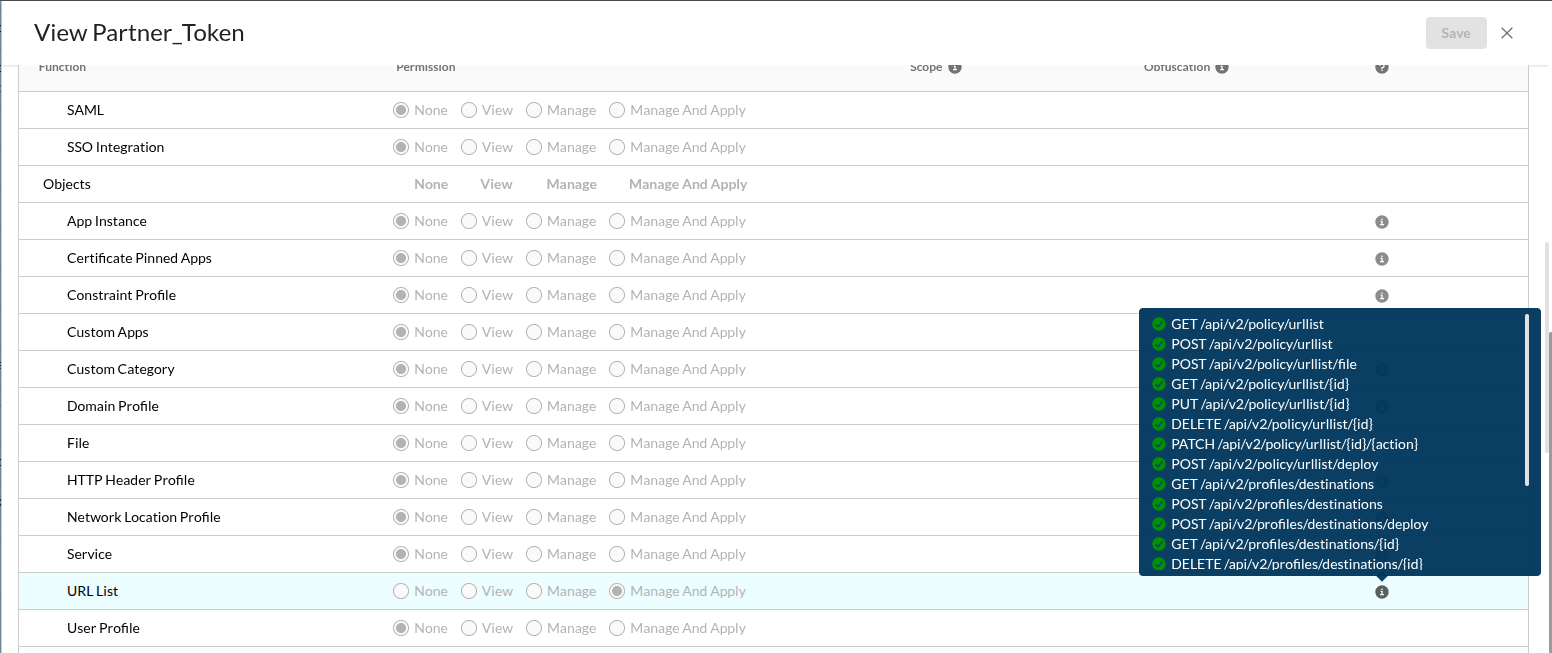Click the help question mark icon in header

coord(1382,68)
